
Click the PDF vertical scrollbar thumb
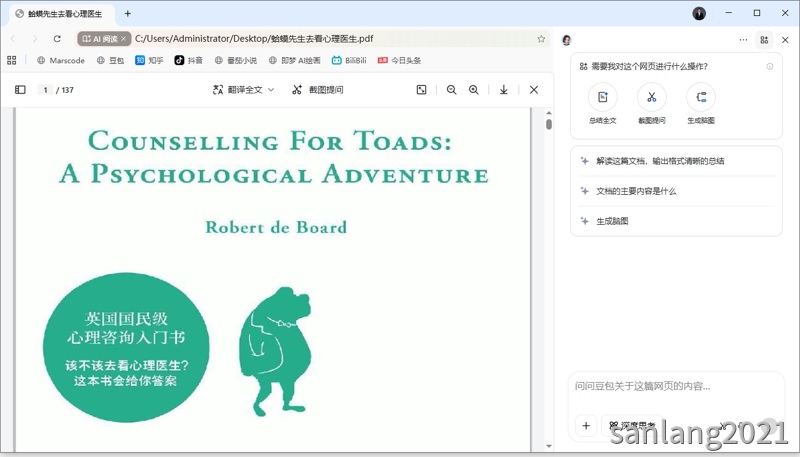click(x=549, y=124)
